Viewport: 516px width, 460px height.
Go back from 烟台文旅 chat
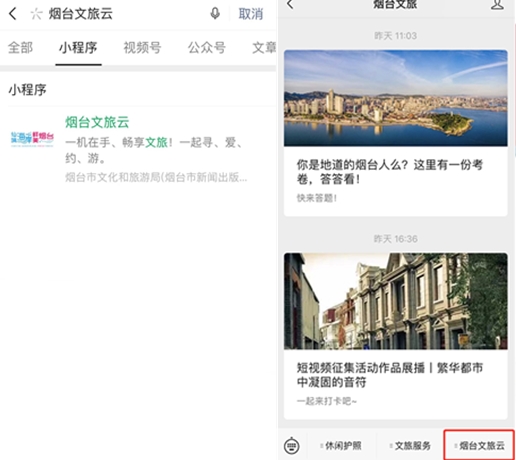click(x=290, y=4)
